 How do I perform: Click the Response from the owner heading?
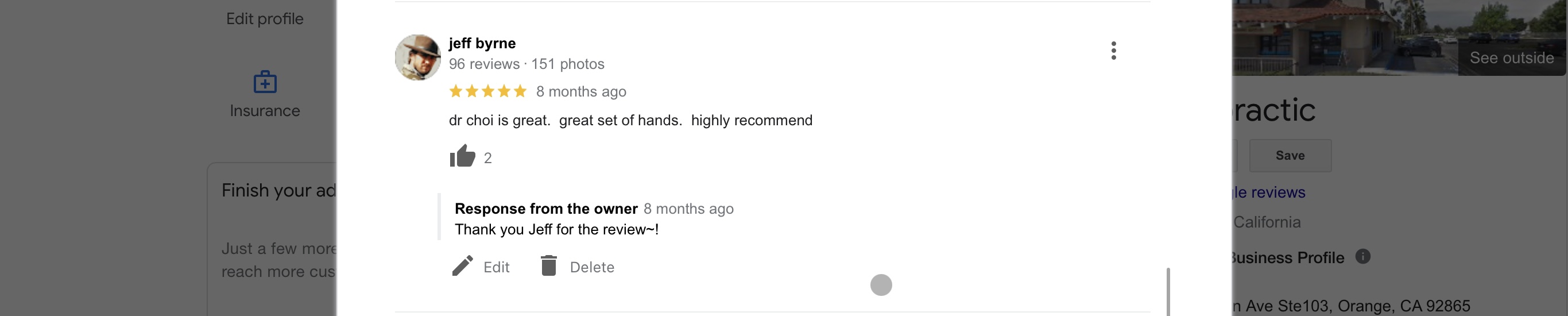pyautogui.click(x=546, y=209)
